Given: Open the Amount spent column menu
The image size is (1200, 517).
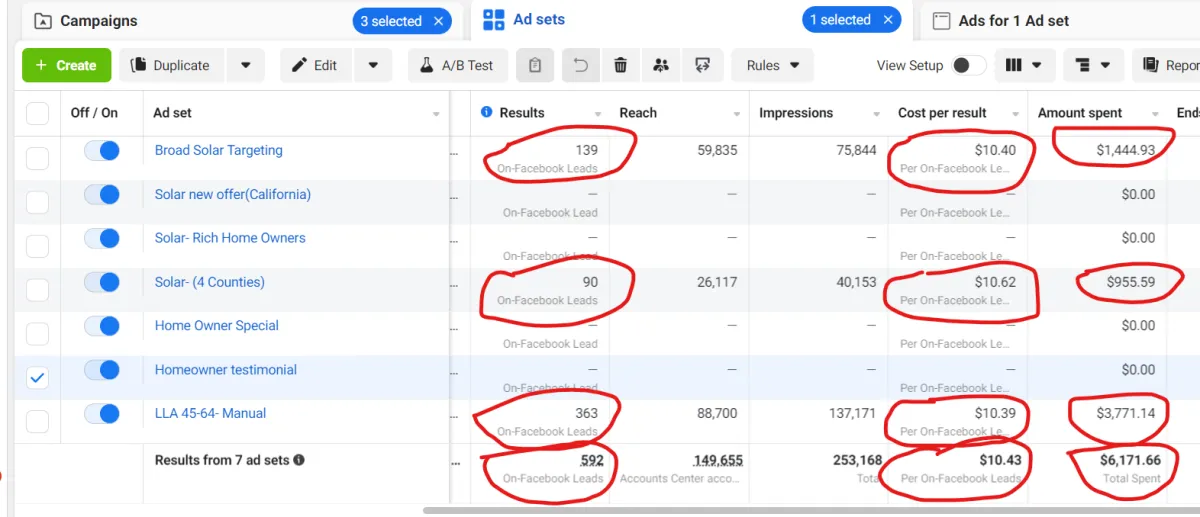Looking at the screenshot, I should pyautogui.click(x=1156, y=114).
